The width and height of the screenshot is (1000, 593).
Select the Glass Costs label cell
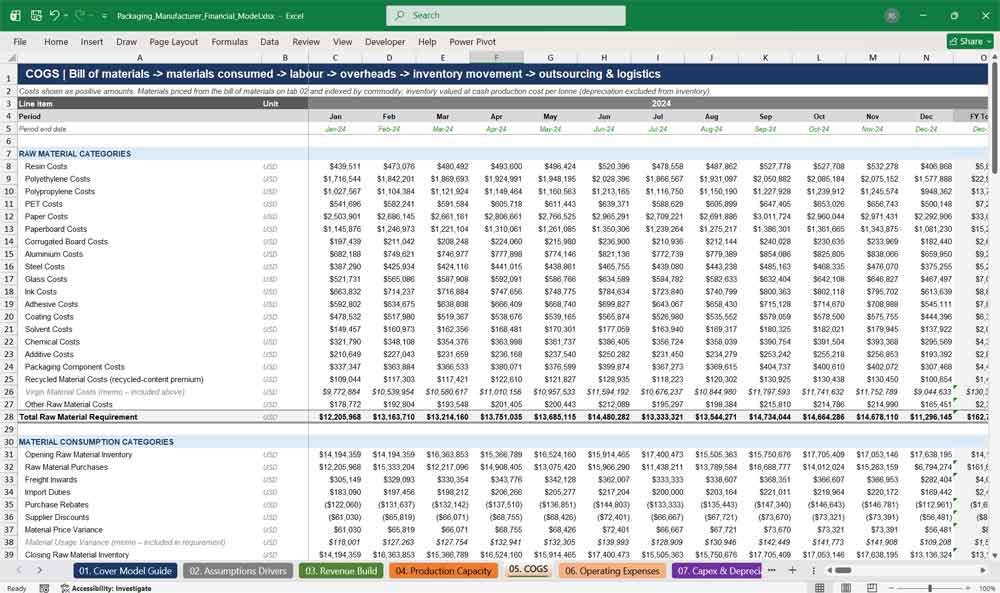click(140, 279)
